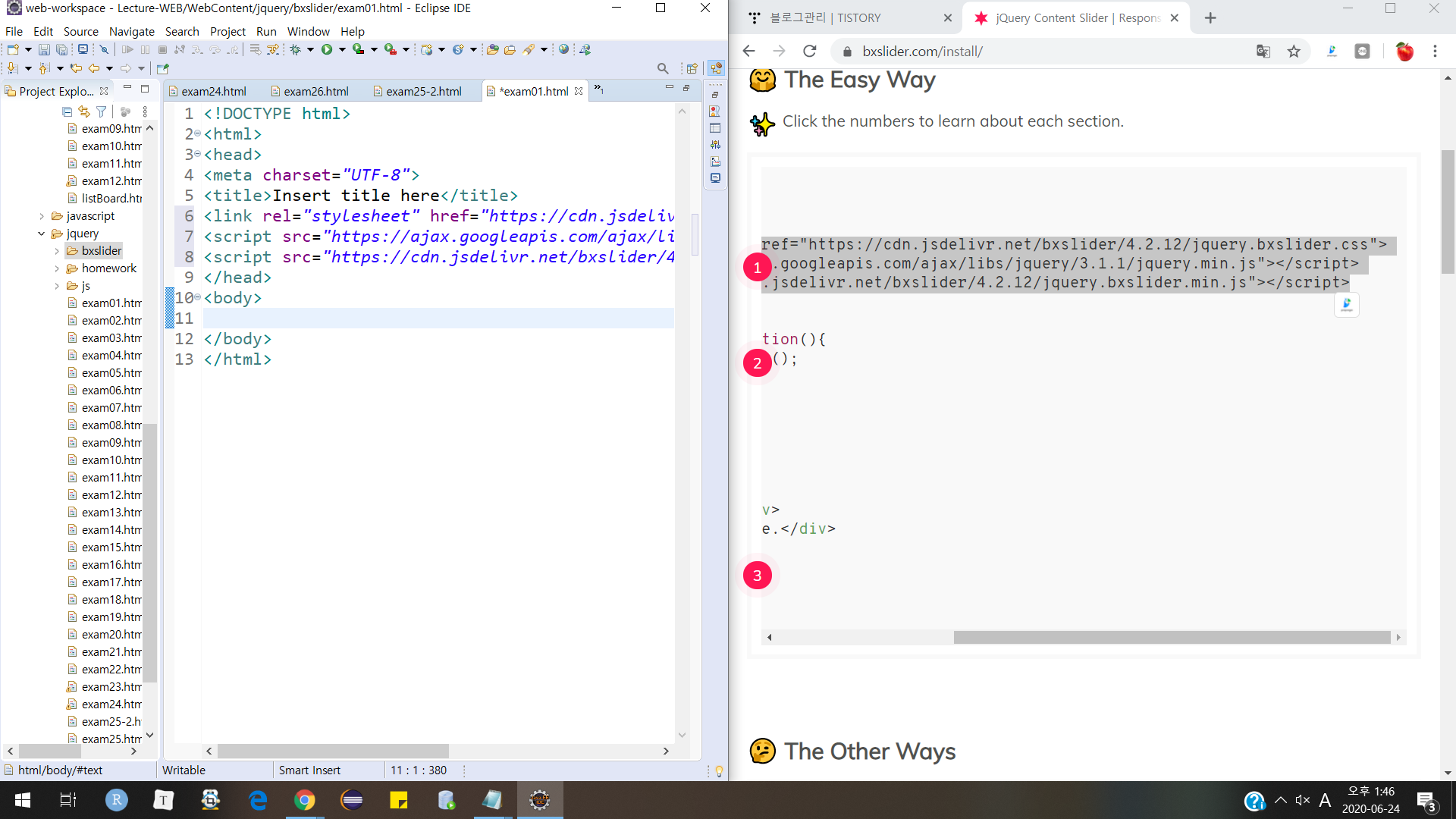Click Collapse All in Project Explorer
The image size is (1456, 819).
67,111
